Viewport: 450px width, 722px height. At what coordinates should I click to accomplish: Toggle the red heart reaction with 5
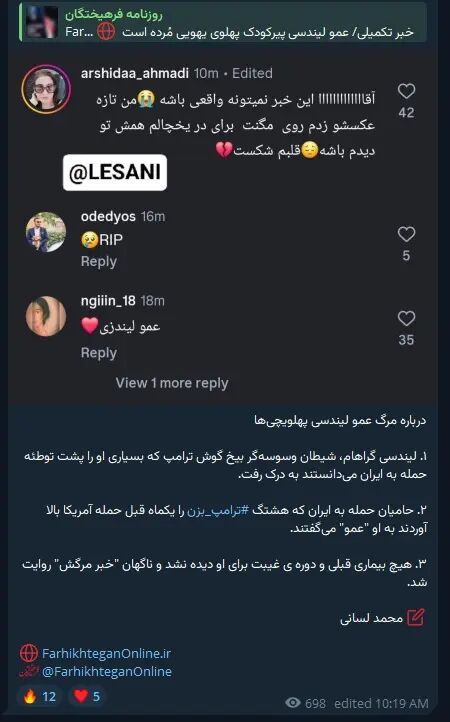[88, 696]
